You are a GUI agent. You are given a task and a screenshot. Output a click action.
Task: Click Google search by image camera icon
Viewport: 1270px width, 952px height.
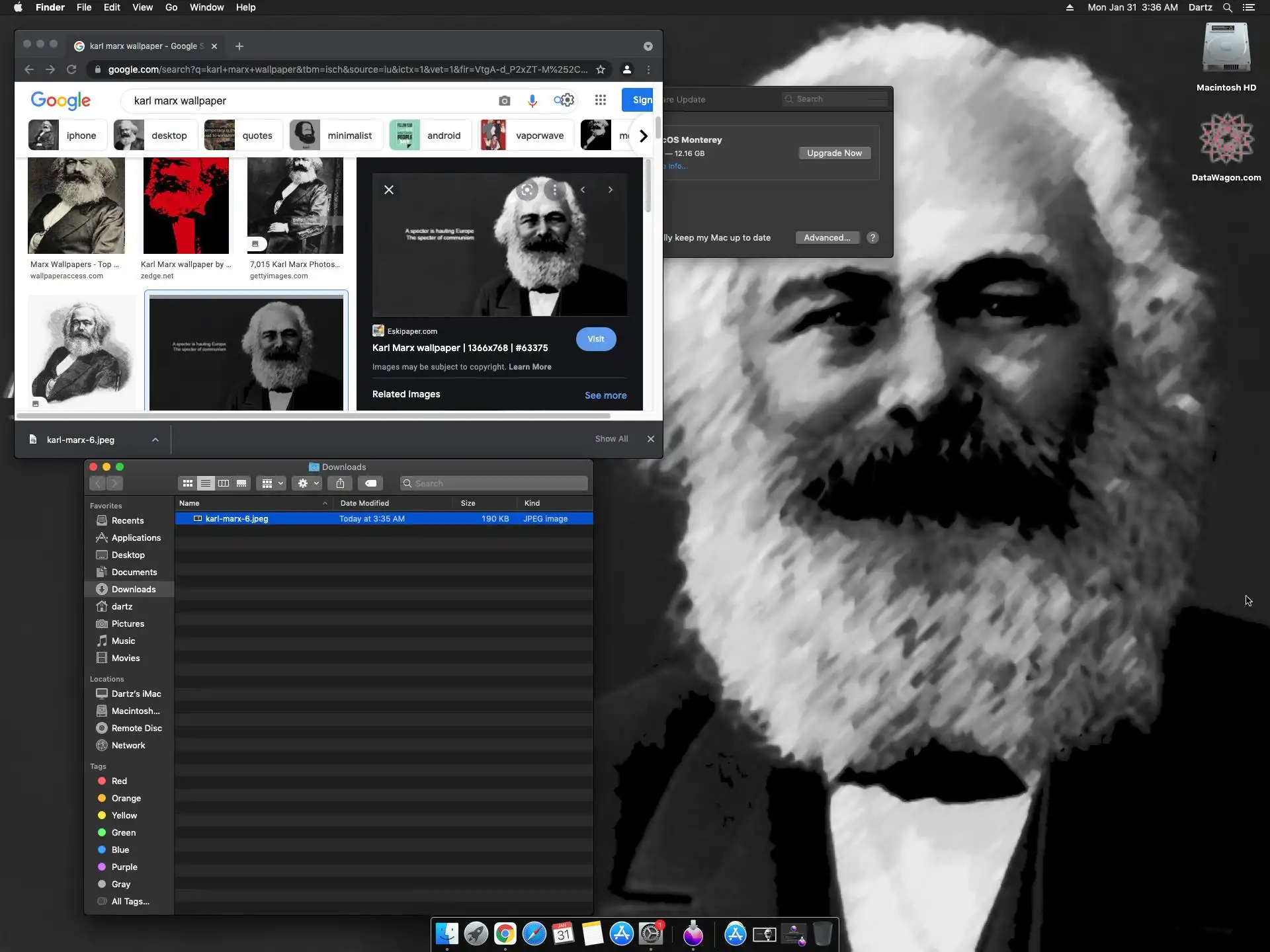tap(505, 100)
